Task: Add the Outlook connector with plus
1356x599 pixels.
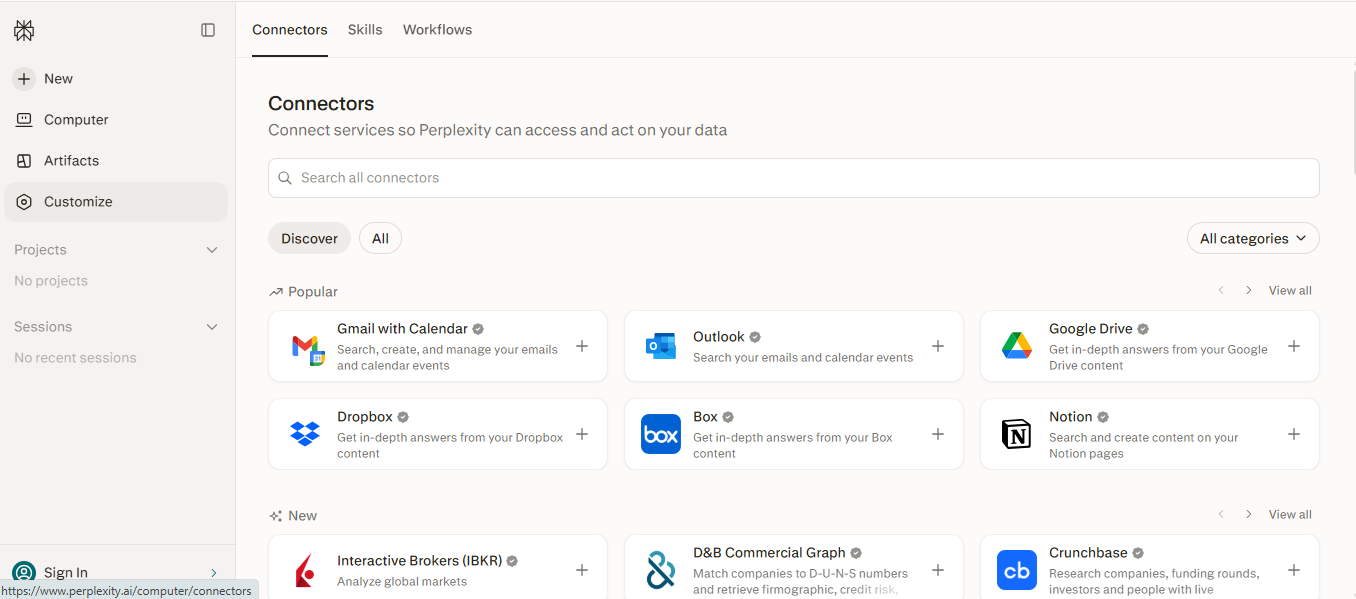Action: click(938, 346)
